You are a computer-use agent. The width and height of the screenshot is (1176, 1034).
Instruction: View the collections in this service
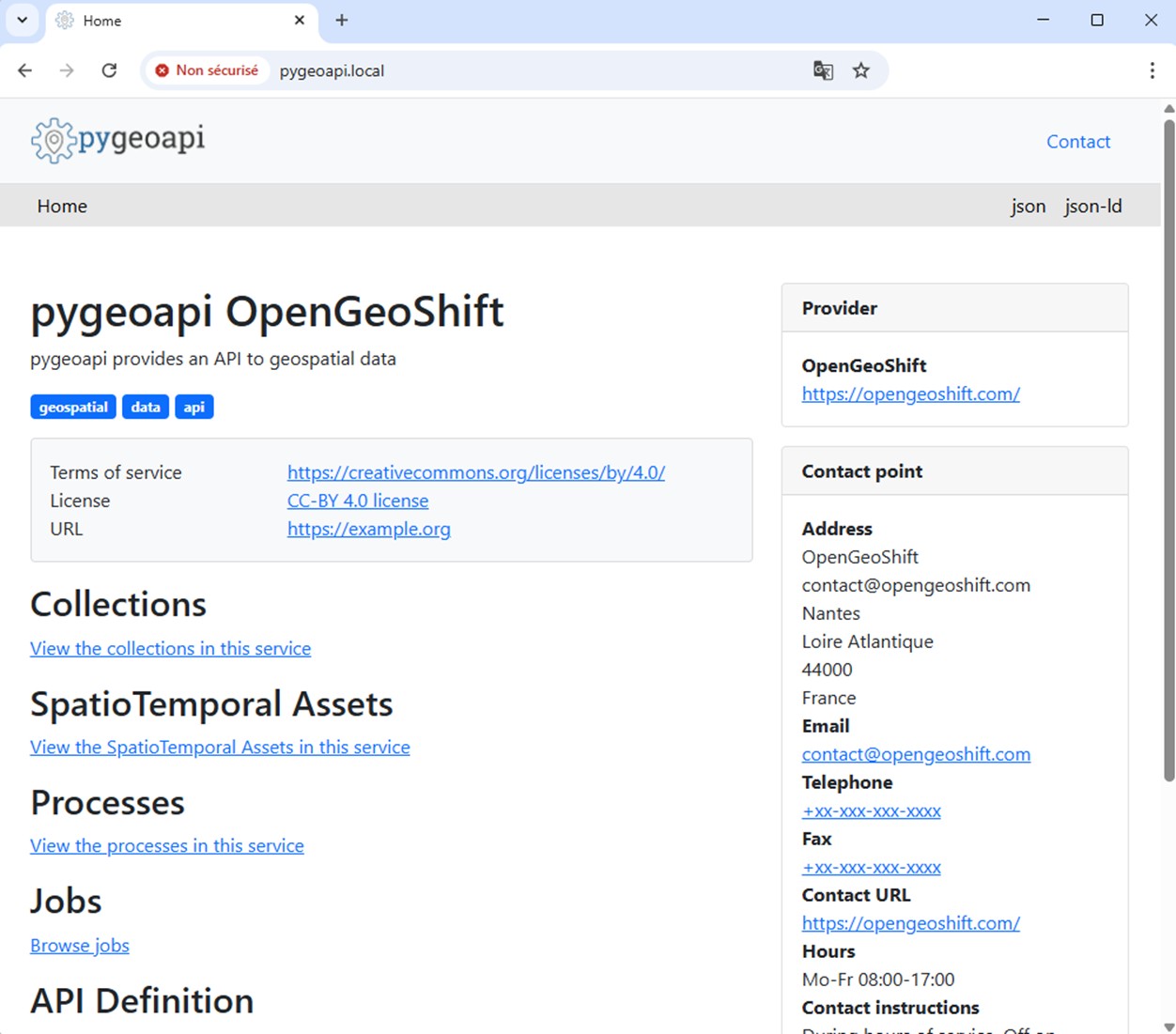[170, 648]
